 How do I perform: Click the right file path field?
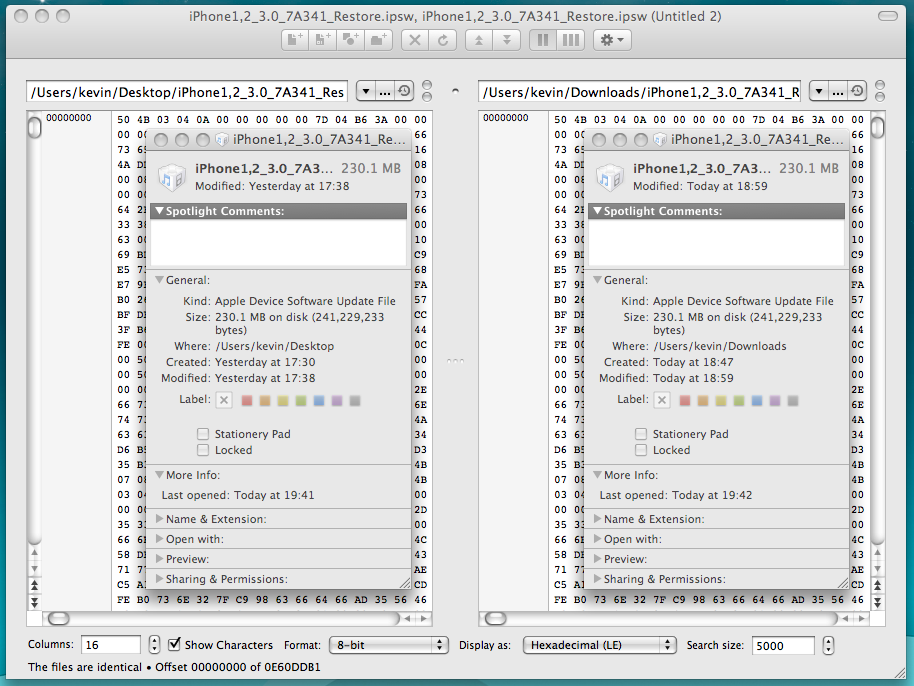(639, 92)
